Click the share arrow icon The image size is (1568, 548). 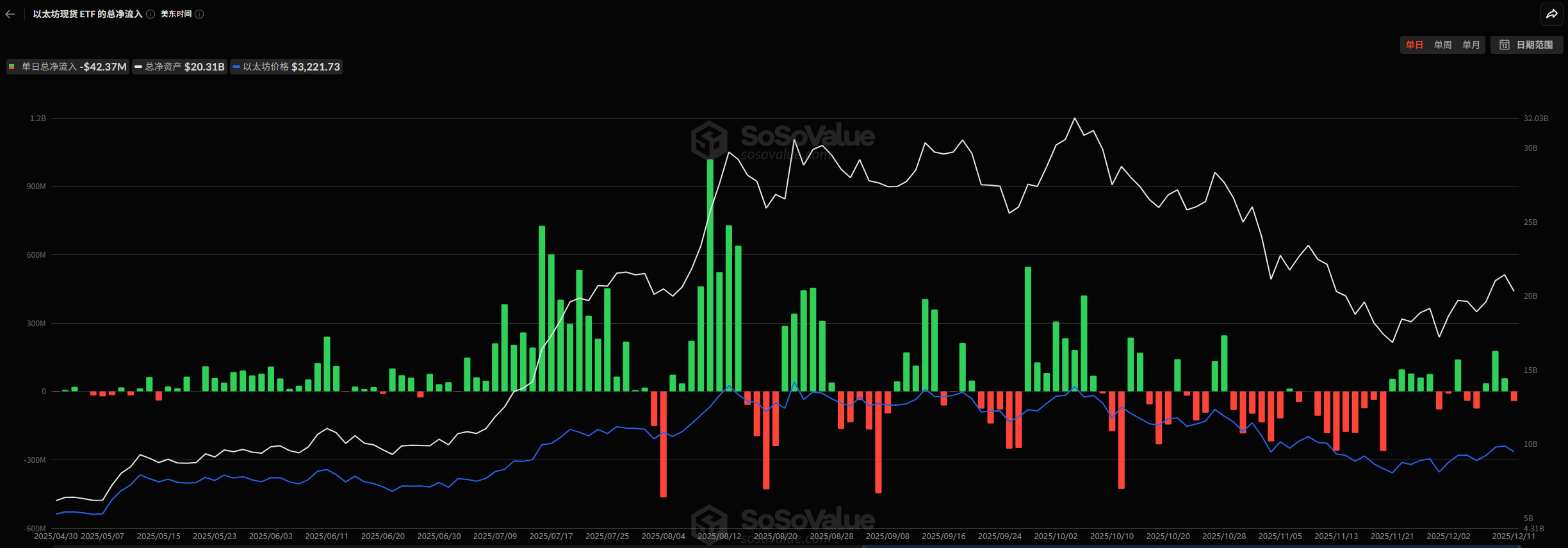(x=1552, y=14)
